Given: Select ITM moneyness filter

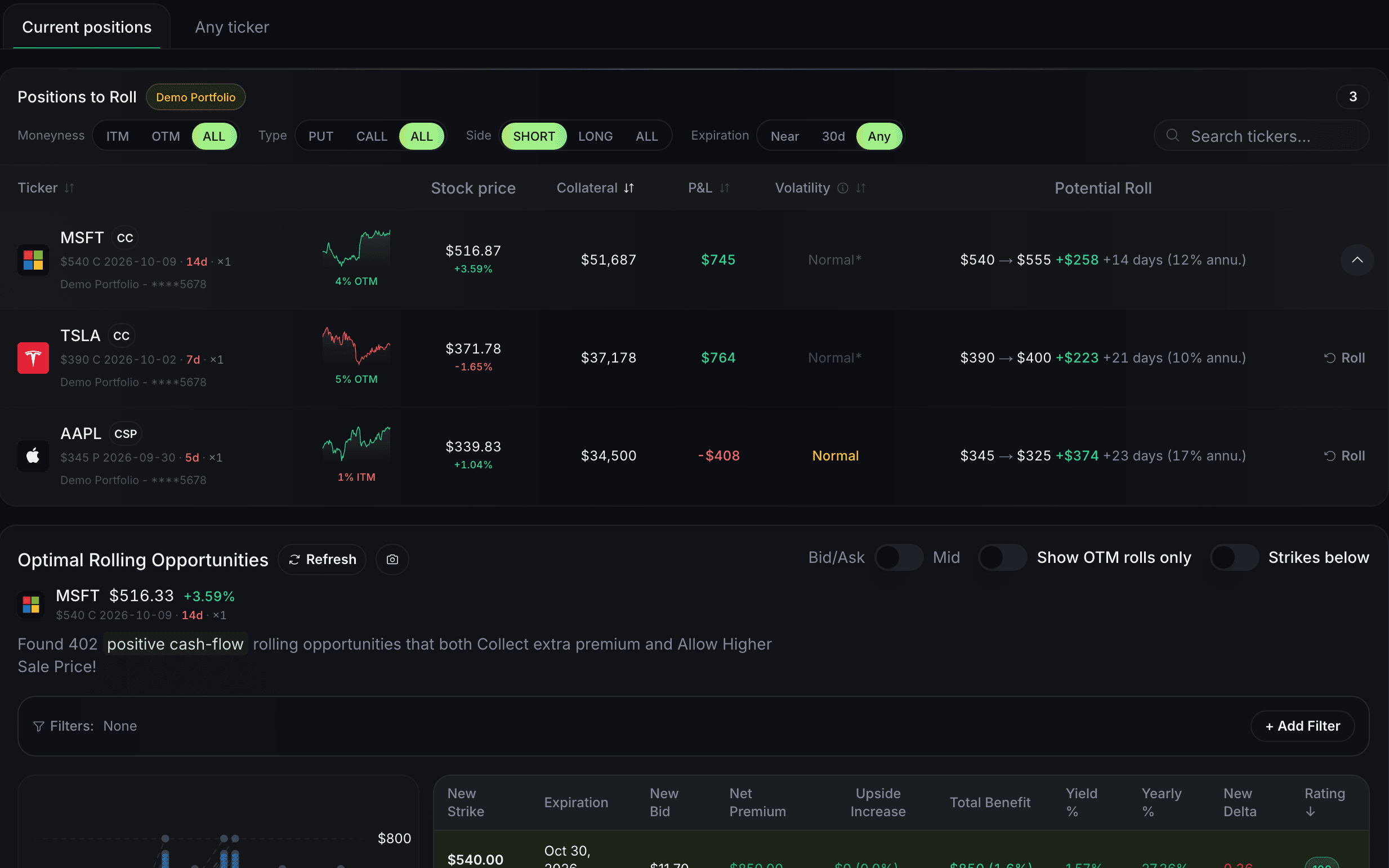Looking at the screenshot, I should point(118,137).
